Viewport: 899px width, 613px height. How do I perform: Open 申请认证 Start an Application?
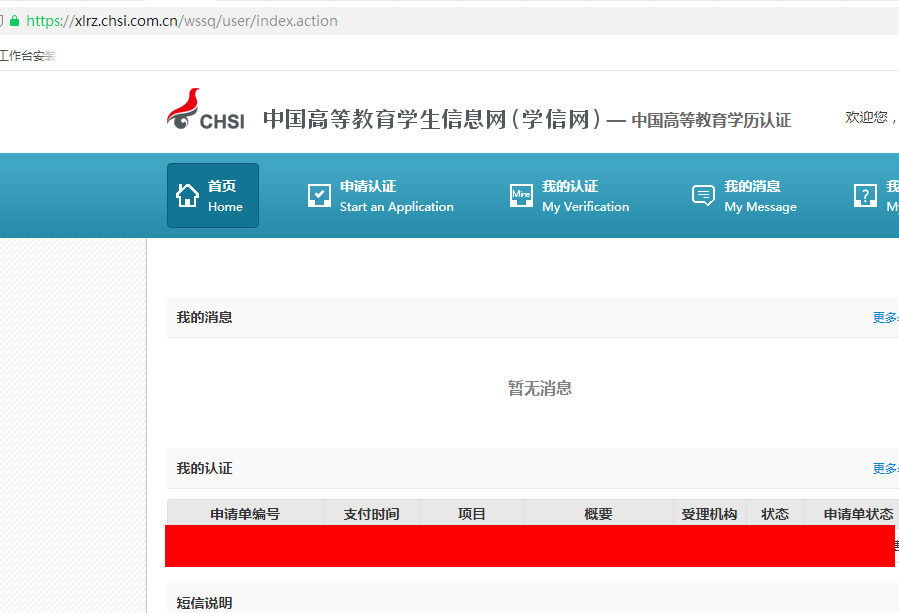coord(380,196)
